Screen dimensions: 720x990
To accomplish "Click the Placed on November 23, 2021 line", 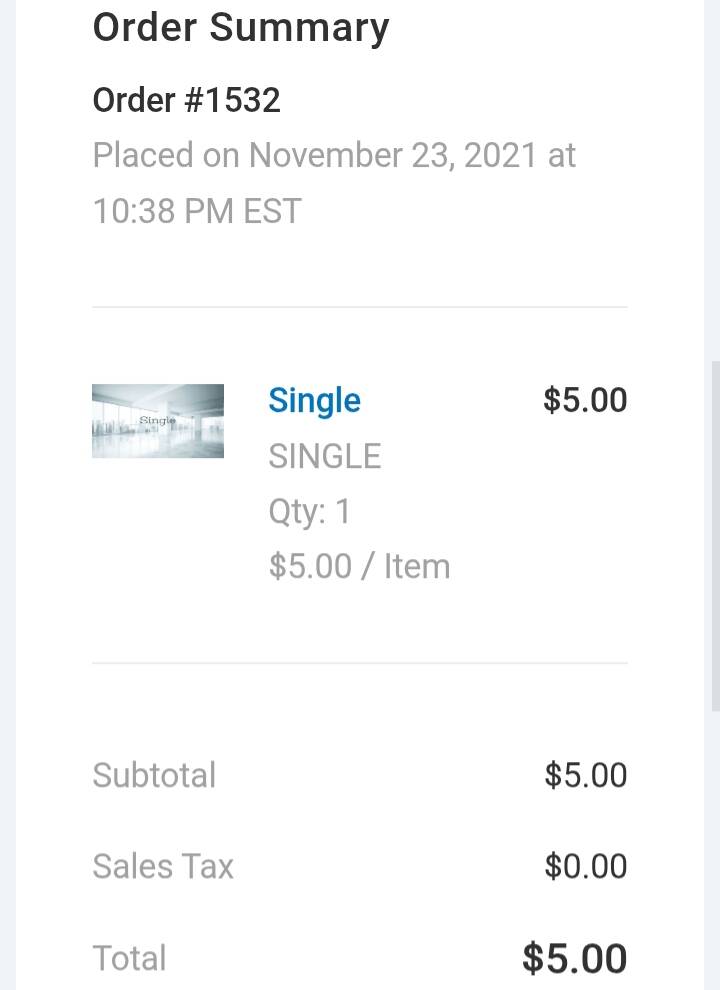I will pos(334,156).
